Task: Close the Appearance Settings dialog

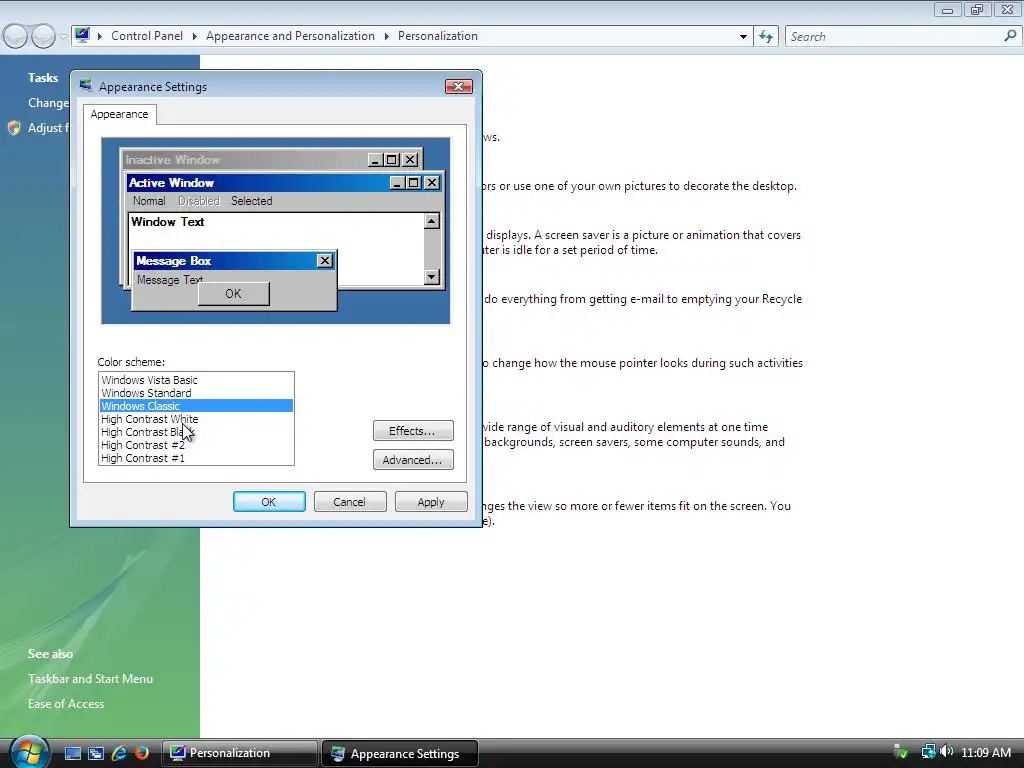Action: [x=458, y=86]
